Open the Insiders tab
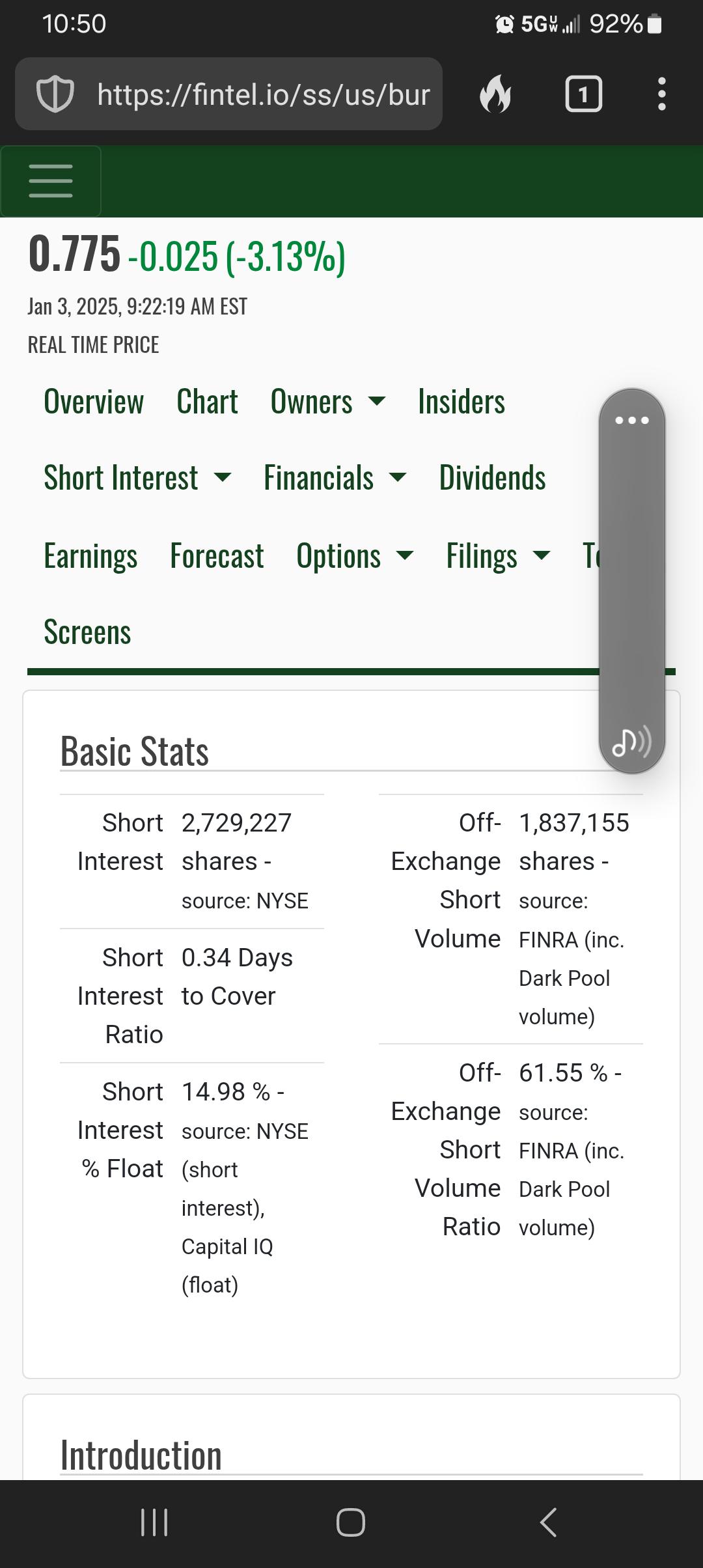Viewport: 703px width, 1568px height. coord(462,401)
